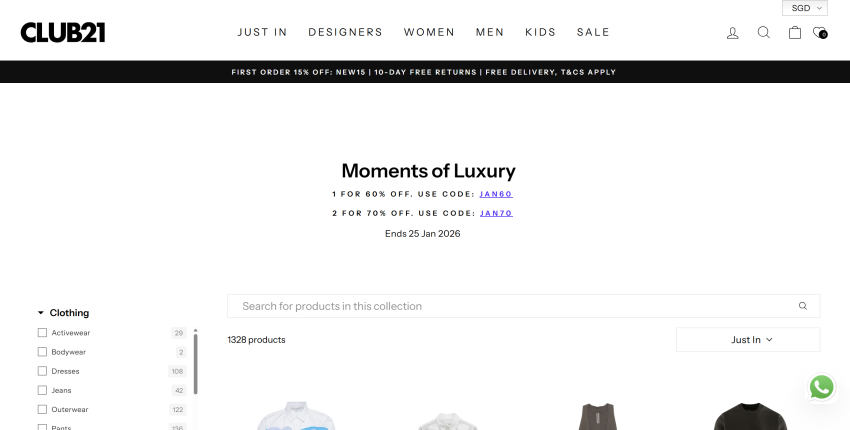The width and height of the screenshot is (850, 430).
Task: Open the SGD currency dropdown
Action: pos(805,8)
